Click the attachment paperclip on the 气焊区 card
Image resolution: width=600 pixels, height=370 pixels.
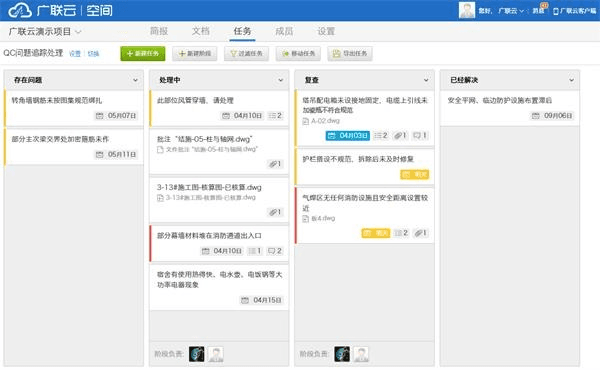pyautogui.click(x=419, y=233)
